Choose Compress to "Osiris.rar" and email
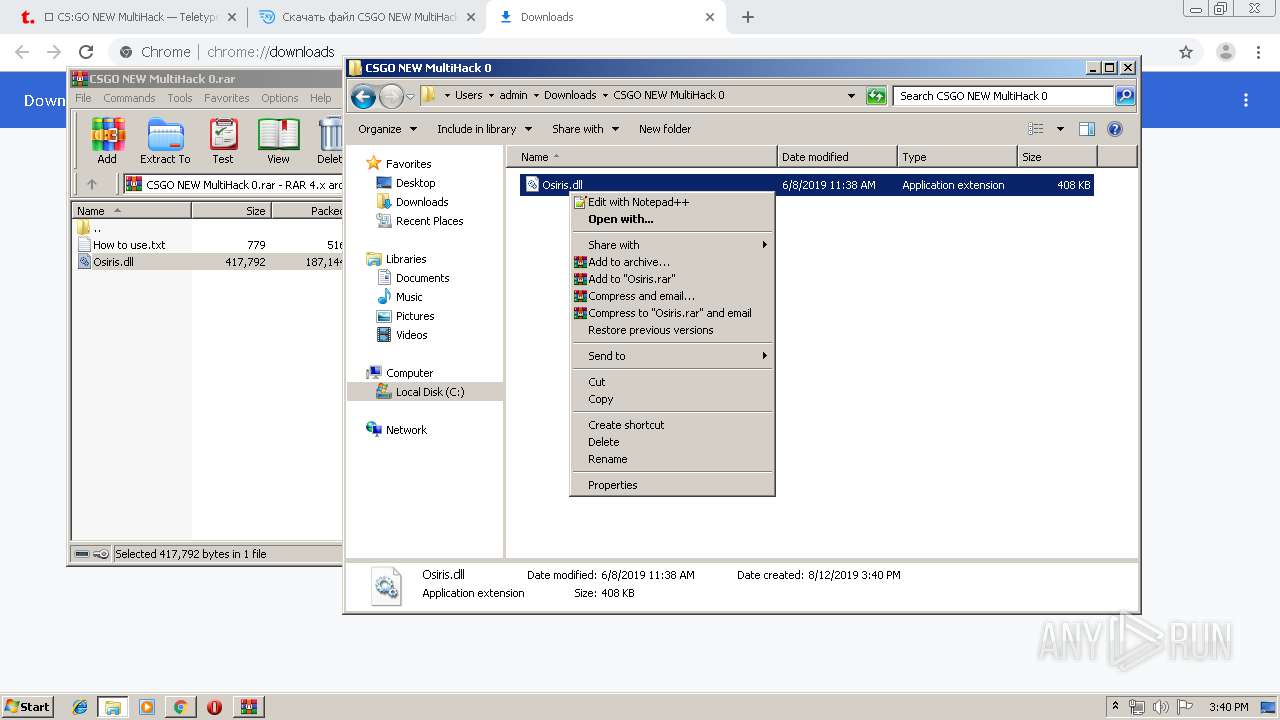The height and width of the screenshot is (720, 1280). click(x=671, y=313)
